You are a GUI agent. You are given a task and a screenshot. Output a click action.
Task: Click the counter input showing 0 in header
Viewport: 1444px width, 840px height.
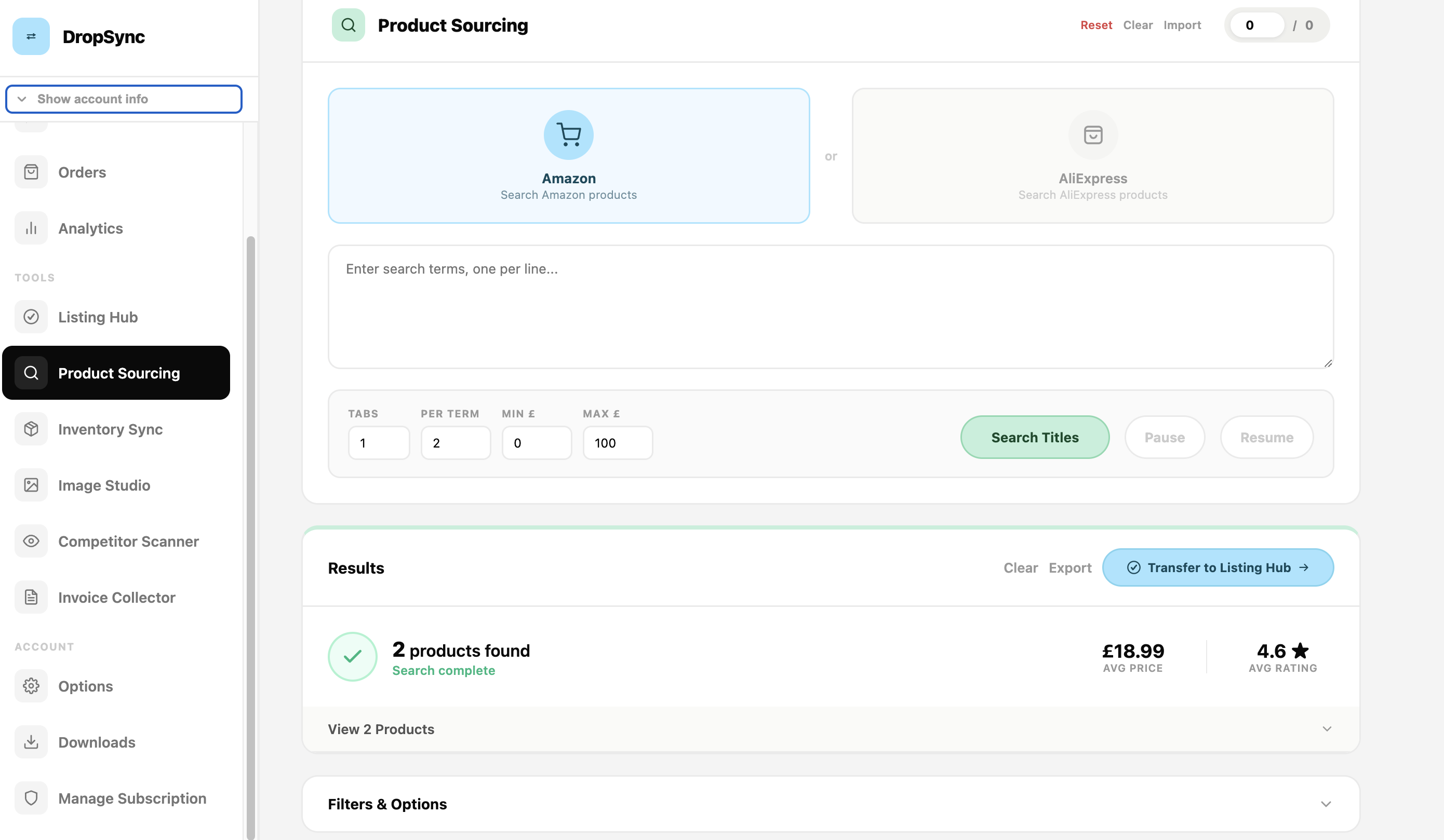1257,25
